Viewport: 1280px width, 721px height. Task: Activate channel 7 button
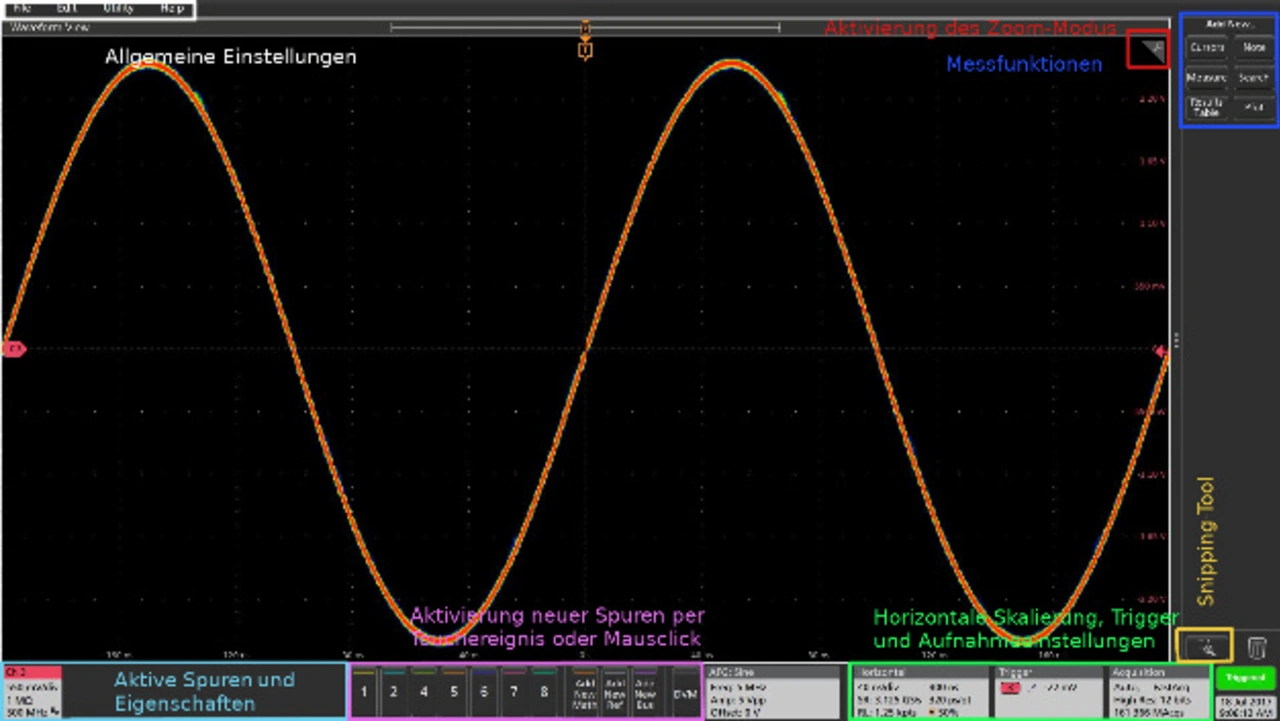(513, 692)
